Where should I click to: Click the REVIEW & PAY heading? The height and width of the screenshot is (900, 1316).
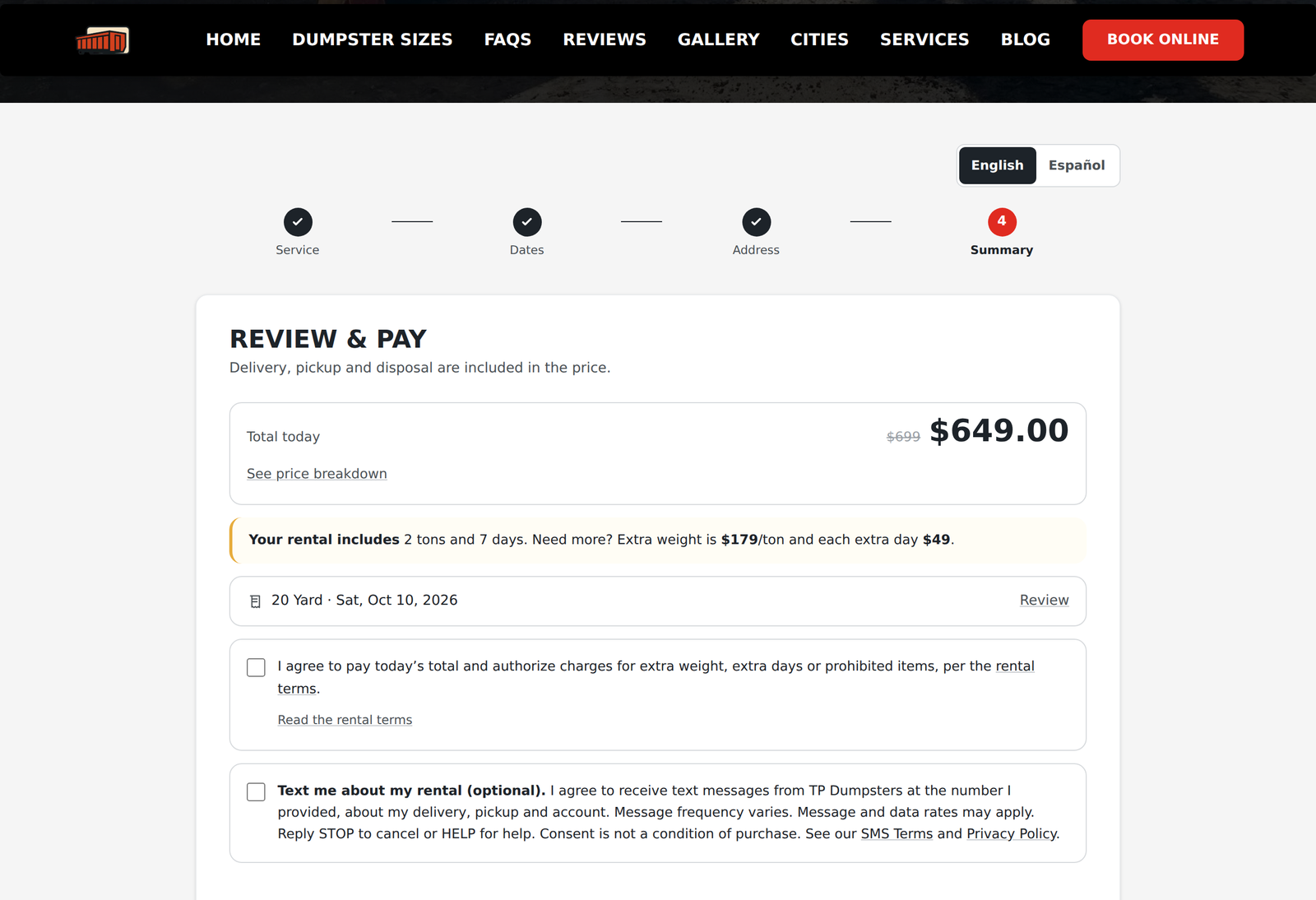click(328, 339)
